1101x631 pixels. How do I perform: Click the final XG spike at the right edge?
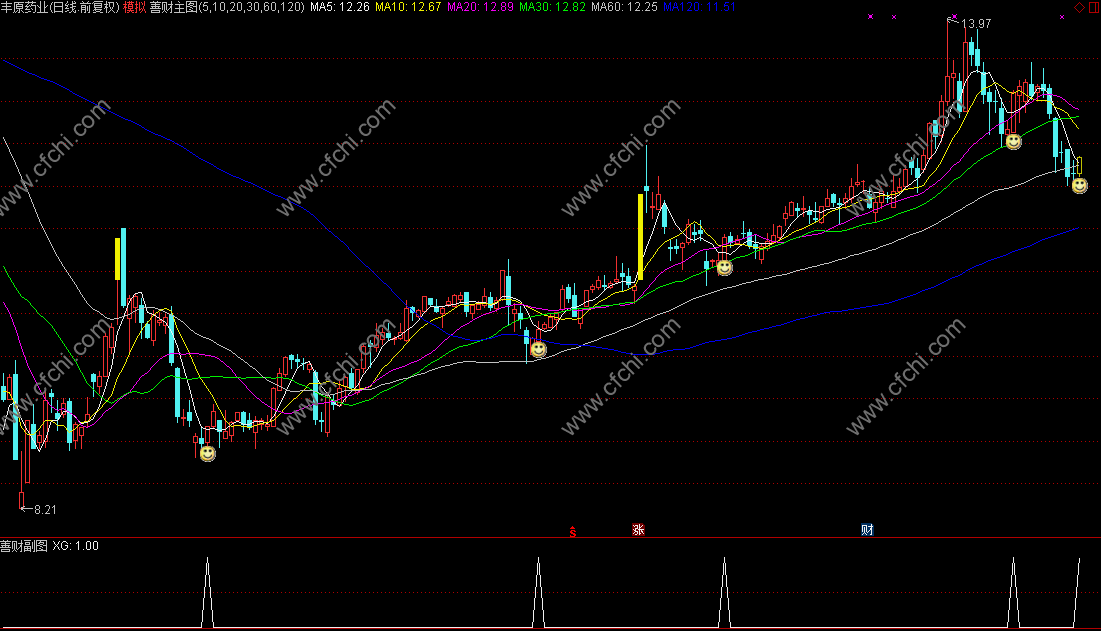click(1077, 592)
